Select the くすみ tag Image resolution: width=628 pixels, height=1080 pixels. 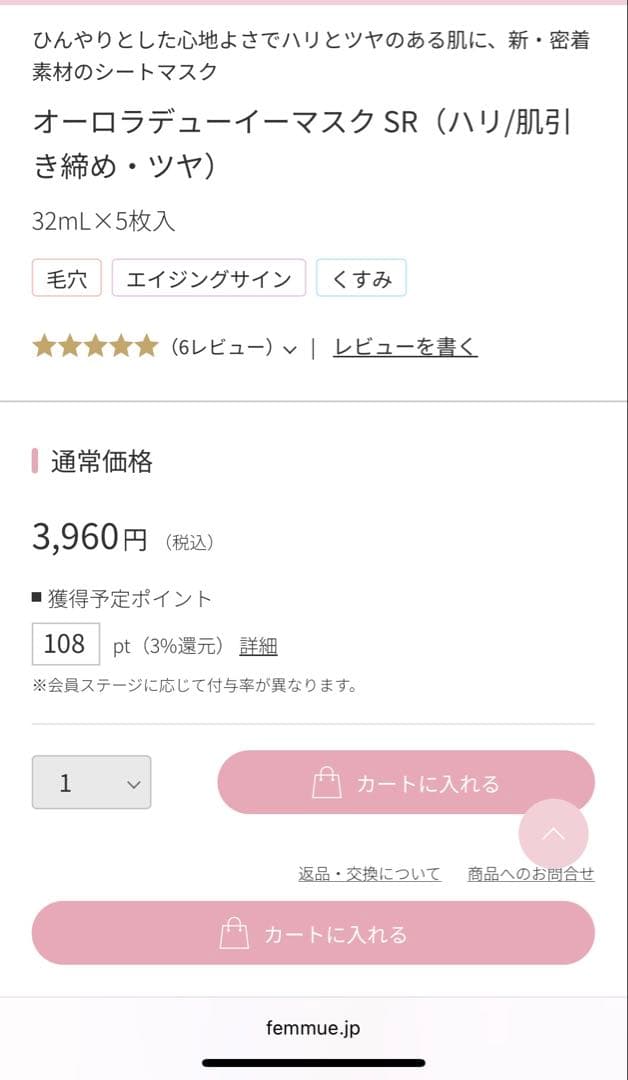coord(361,279)
